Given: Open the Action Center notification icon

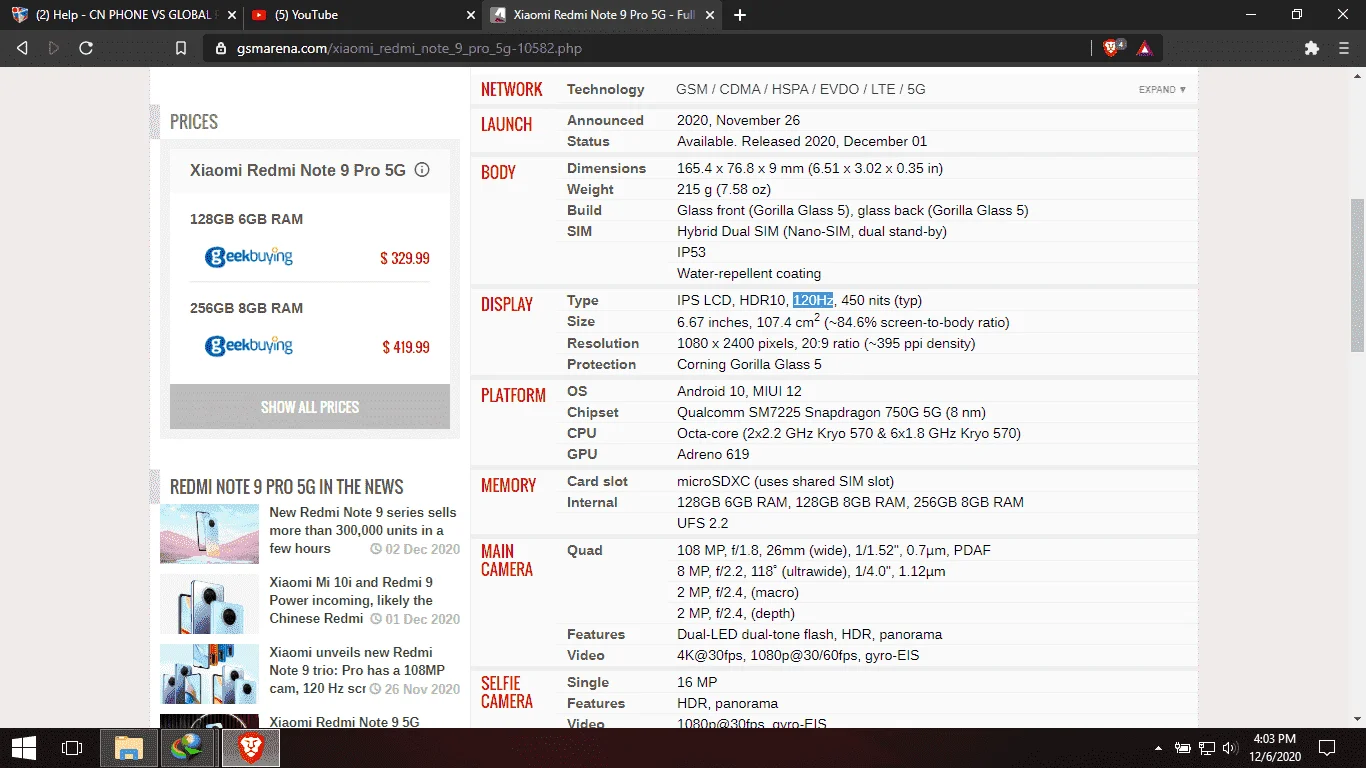Looking at the screenshot, I should click(x=1327, y=747).
